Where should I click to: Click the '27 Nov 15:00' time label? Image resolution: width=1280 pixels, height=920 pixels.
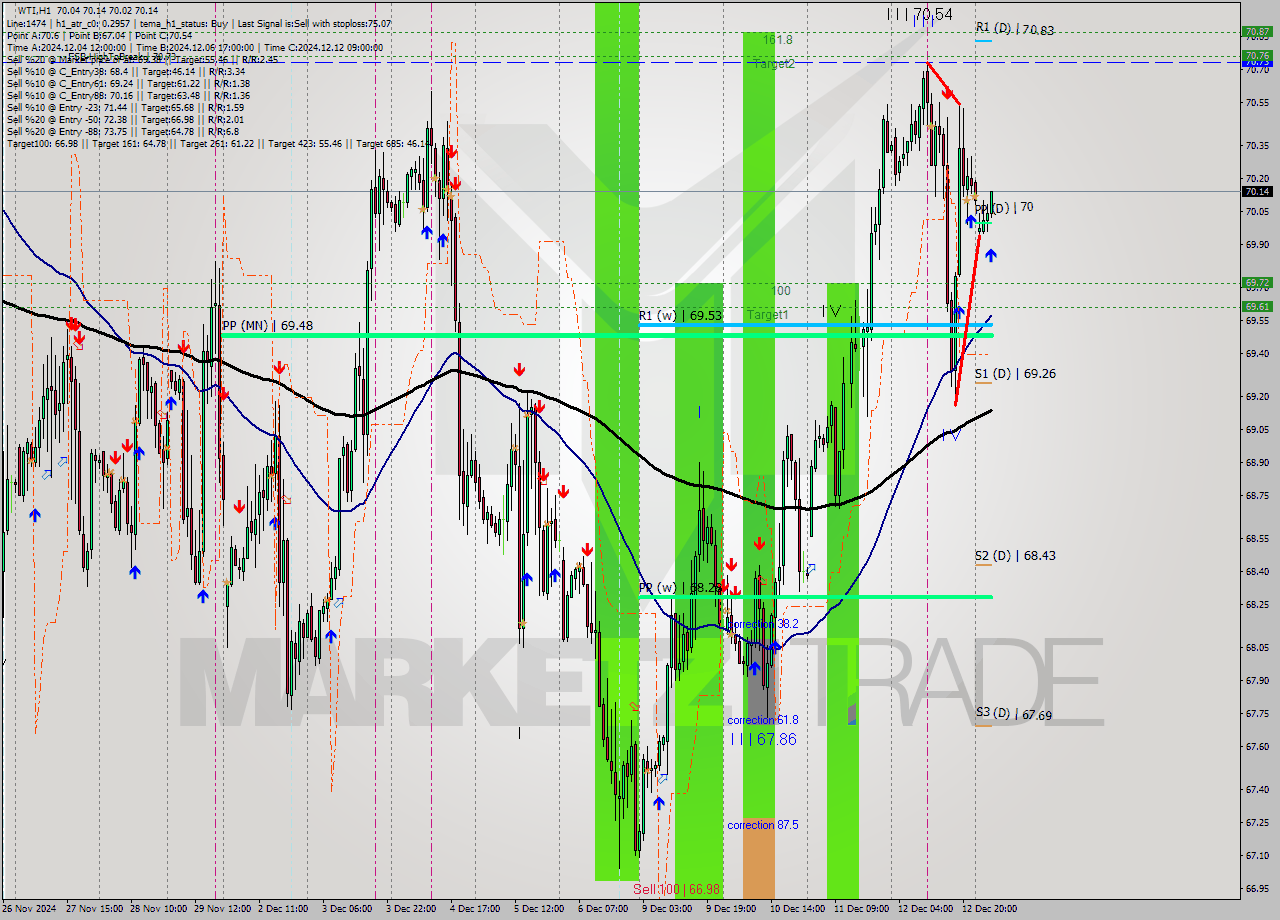(x=95, y=909)
